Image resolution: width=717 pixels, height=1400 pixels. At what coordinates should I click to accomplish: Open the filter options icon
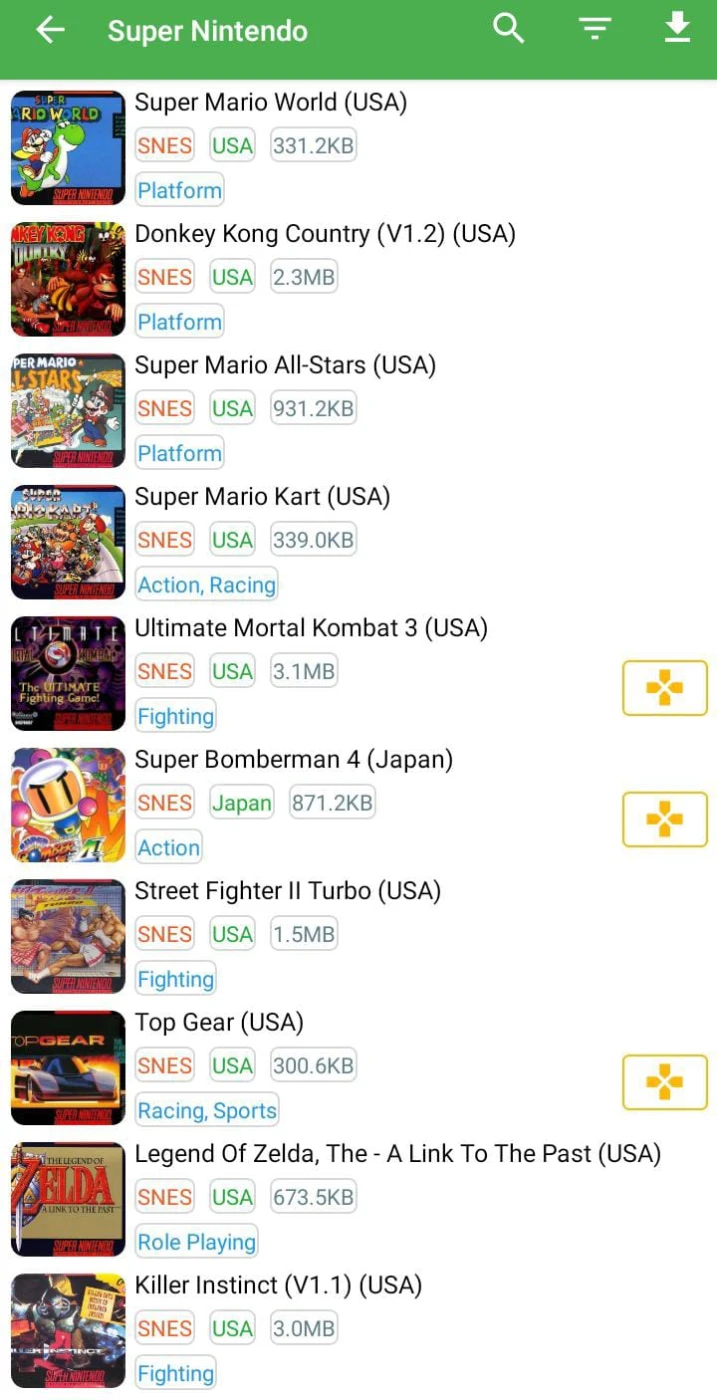tap(595, 30)
